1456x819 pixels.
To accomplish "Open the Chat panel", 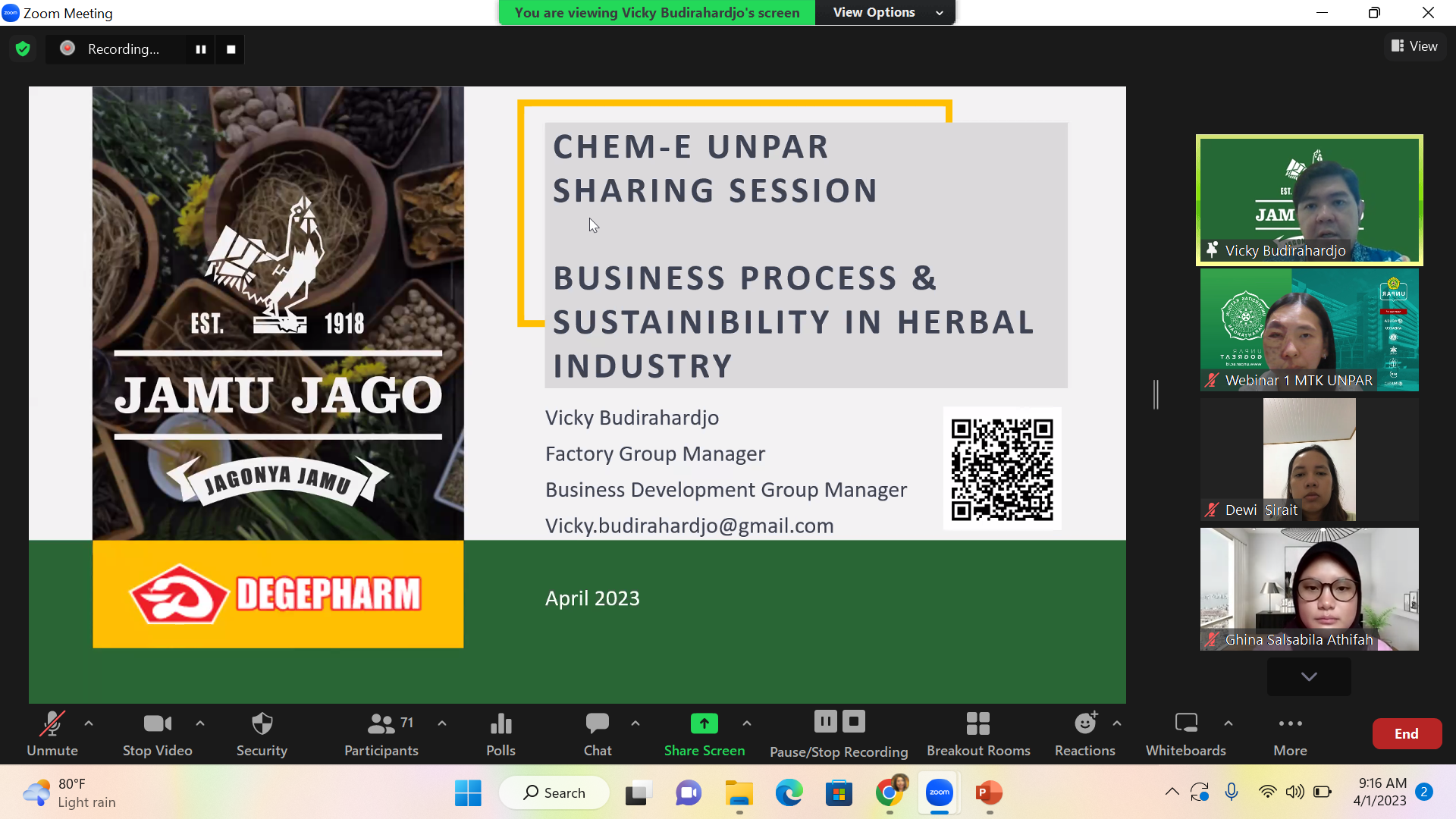I will tap(597, 733).
